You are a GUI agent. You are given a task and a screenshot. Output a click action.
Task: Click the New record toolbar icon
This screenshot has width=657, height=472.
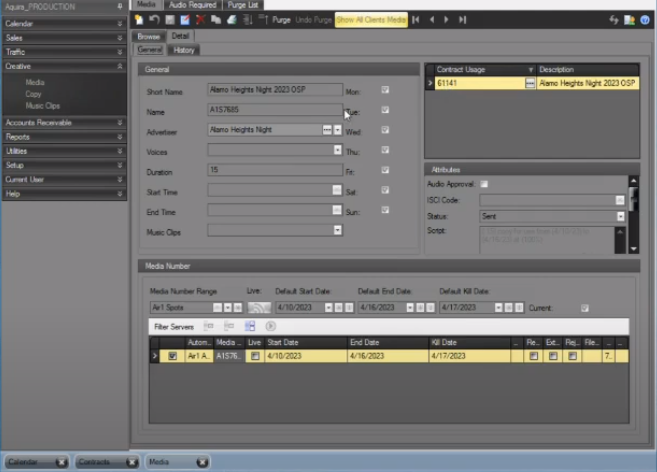(x=139, y=20)
